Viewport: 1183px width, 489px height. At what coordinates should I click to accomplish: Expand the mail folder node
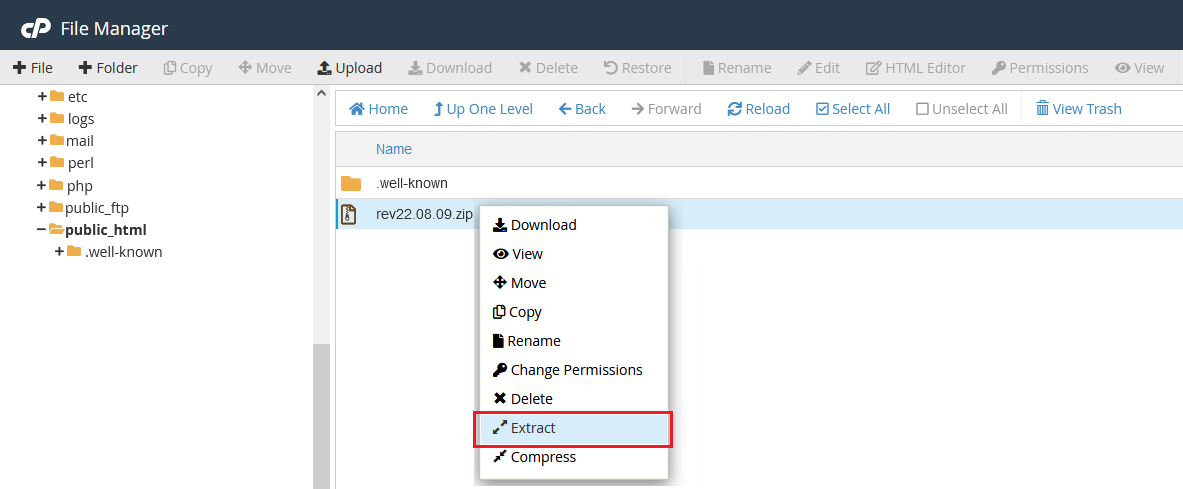coord(42,141)
